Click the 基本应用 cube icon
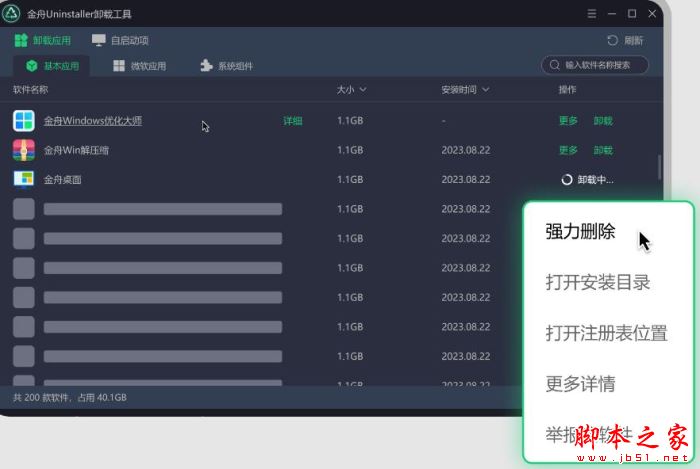Viewport: 700px width, 469px height. (x=32, y=66)
